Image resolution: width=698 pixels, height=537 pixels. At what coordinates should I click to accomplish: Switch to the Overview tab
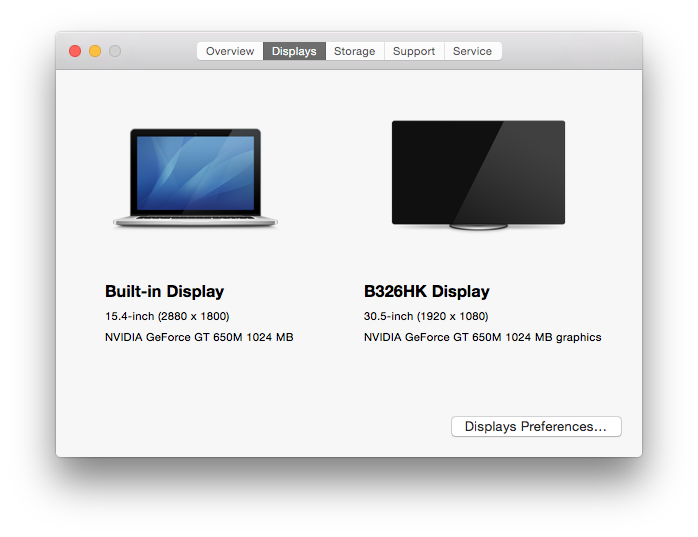[x=230, y=51]
